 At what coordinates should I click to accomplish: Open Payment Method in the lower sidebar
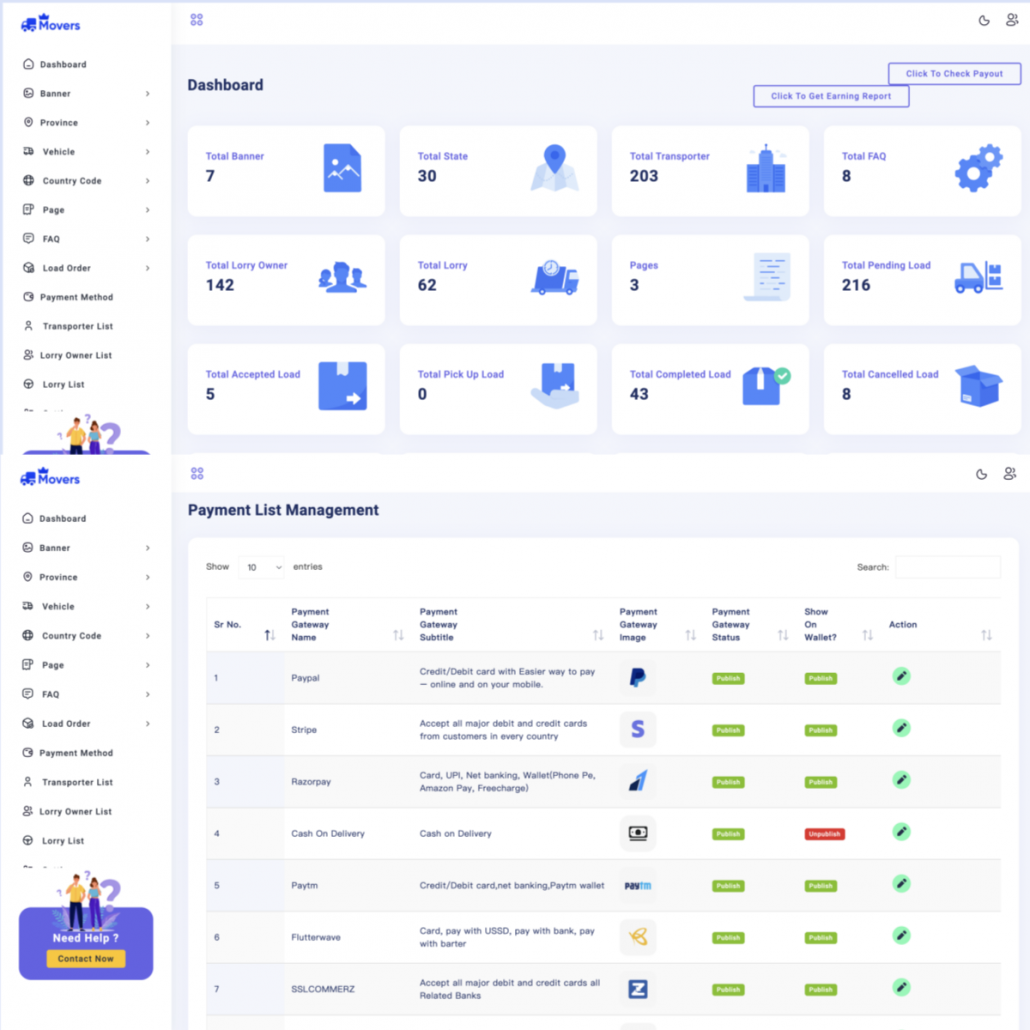pos(76,753)
